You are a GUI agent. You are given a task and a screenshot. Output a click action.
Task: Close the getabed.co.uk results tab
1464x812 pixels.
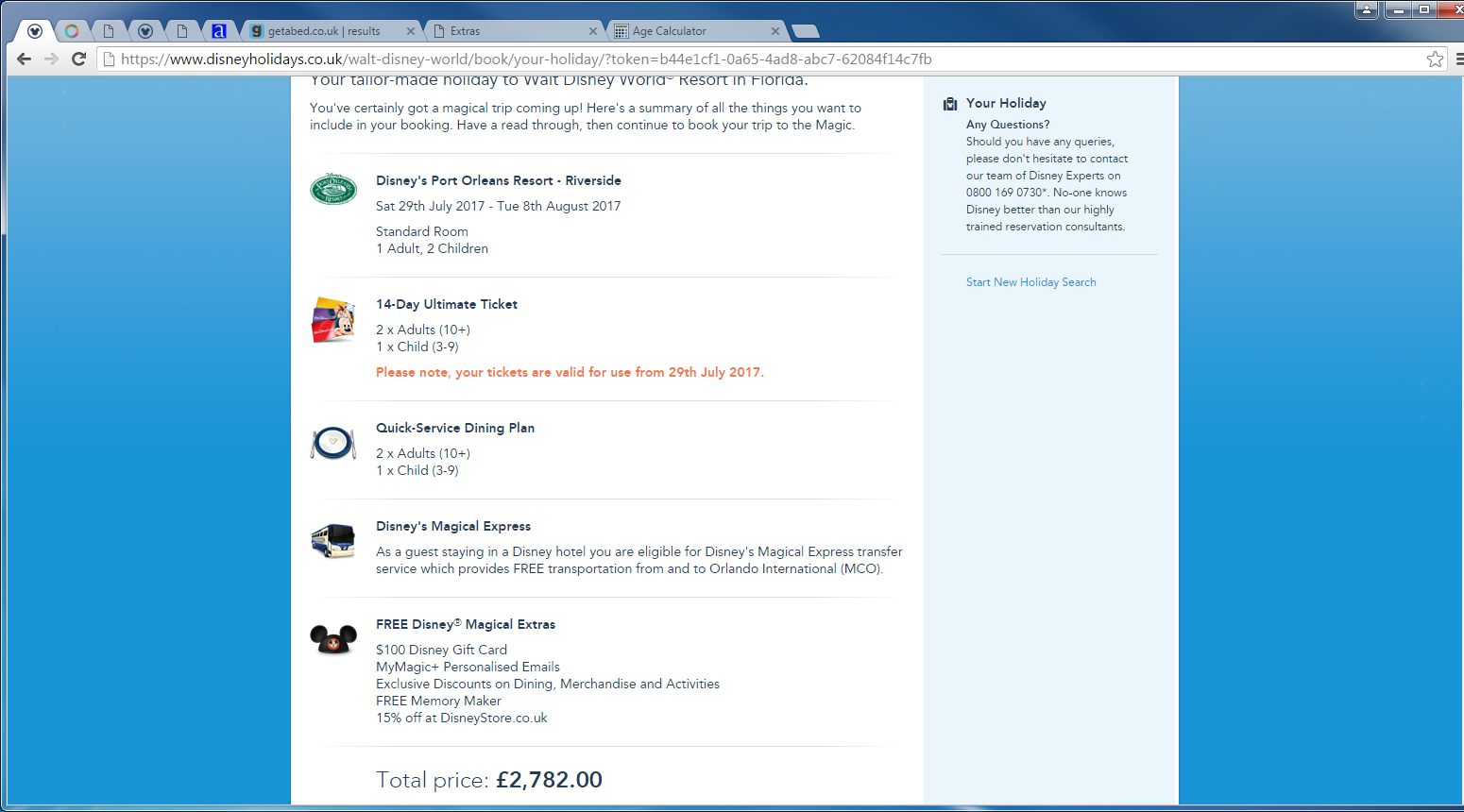coord(411,31)
